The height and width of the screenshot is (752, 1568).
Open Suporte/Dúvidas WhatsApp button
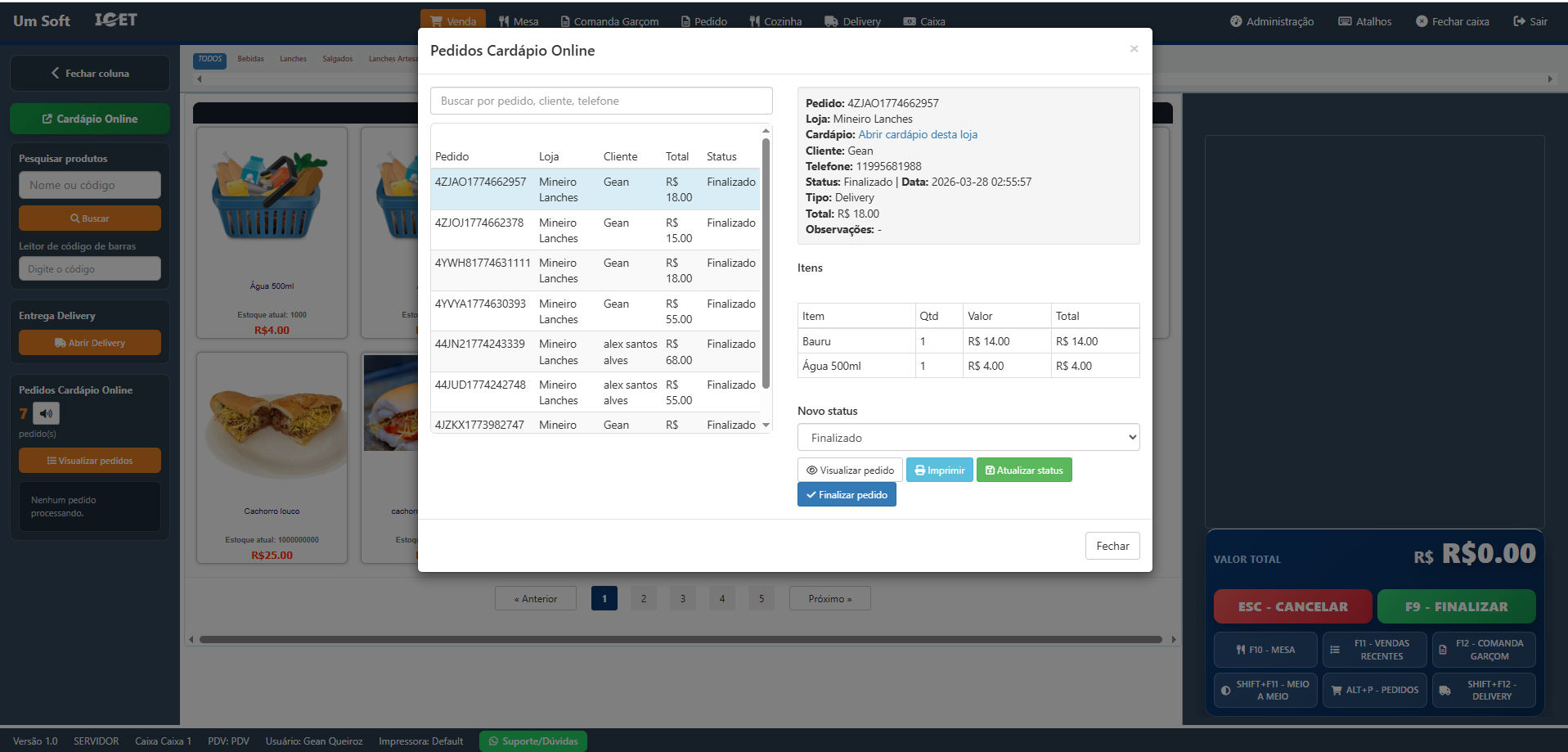[x=533, y=741]
